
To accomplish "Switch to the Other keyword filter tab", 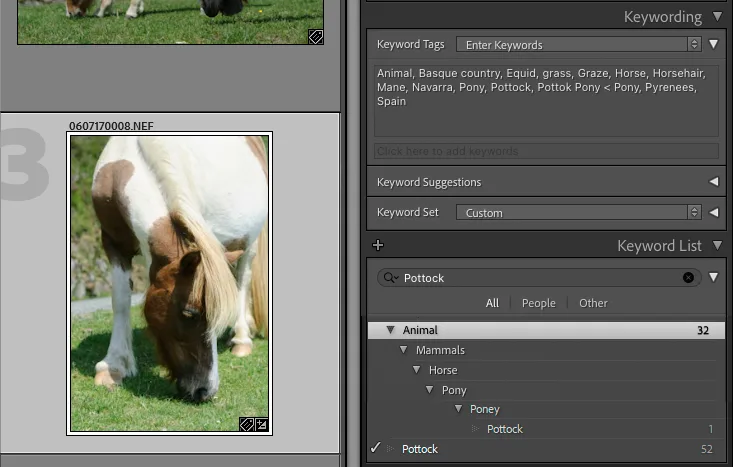I will [x=593, y=303].
